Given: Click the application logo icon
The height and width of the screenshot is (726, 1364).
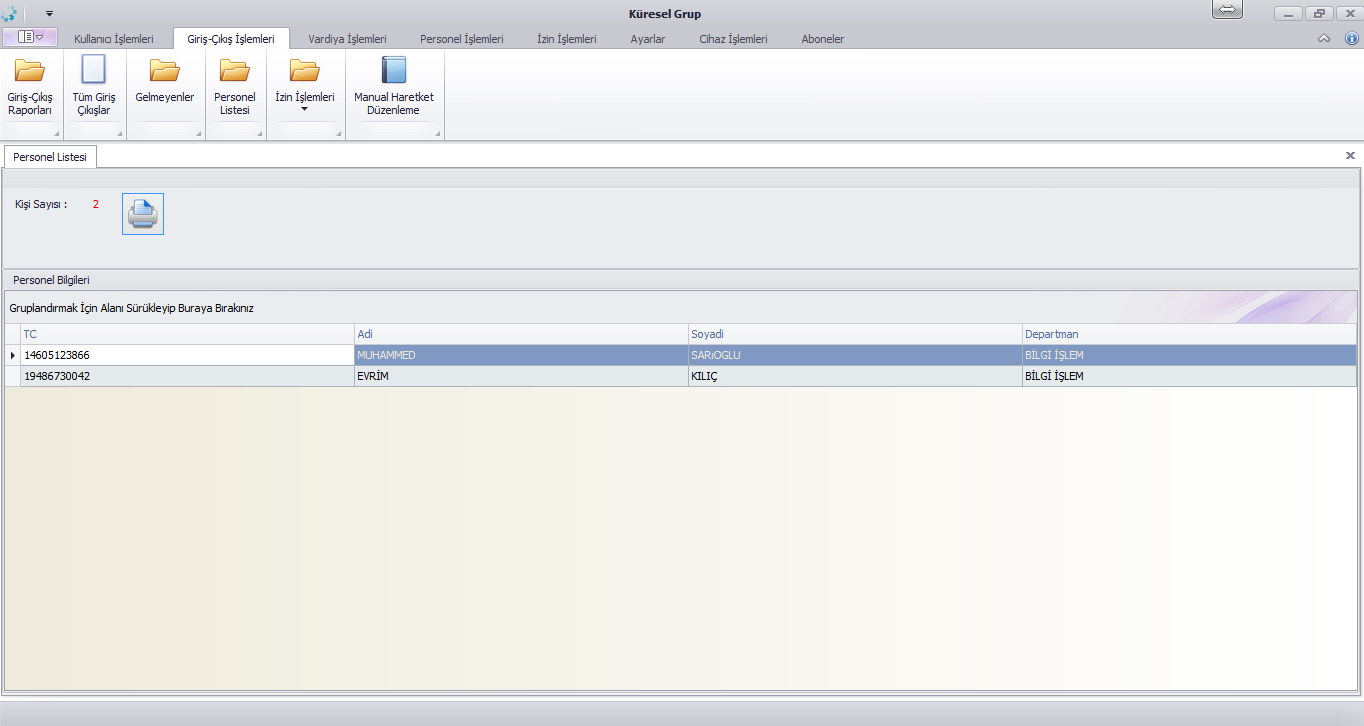Looking at the screenshot, I should pyautogui.click(x=10, y=14).
